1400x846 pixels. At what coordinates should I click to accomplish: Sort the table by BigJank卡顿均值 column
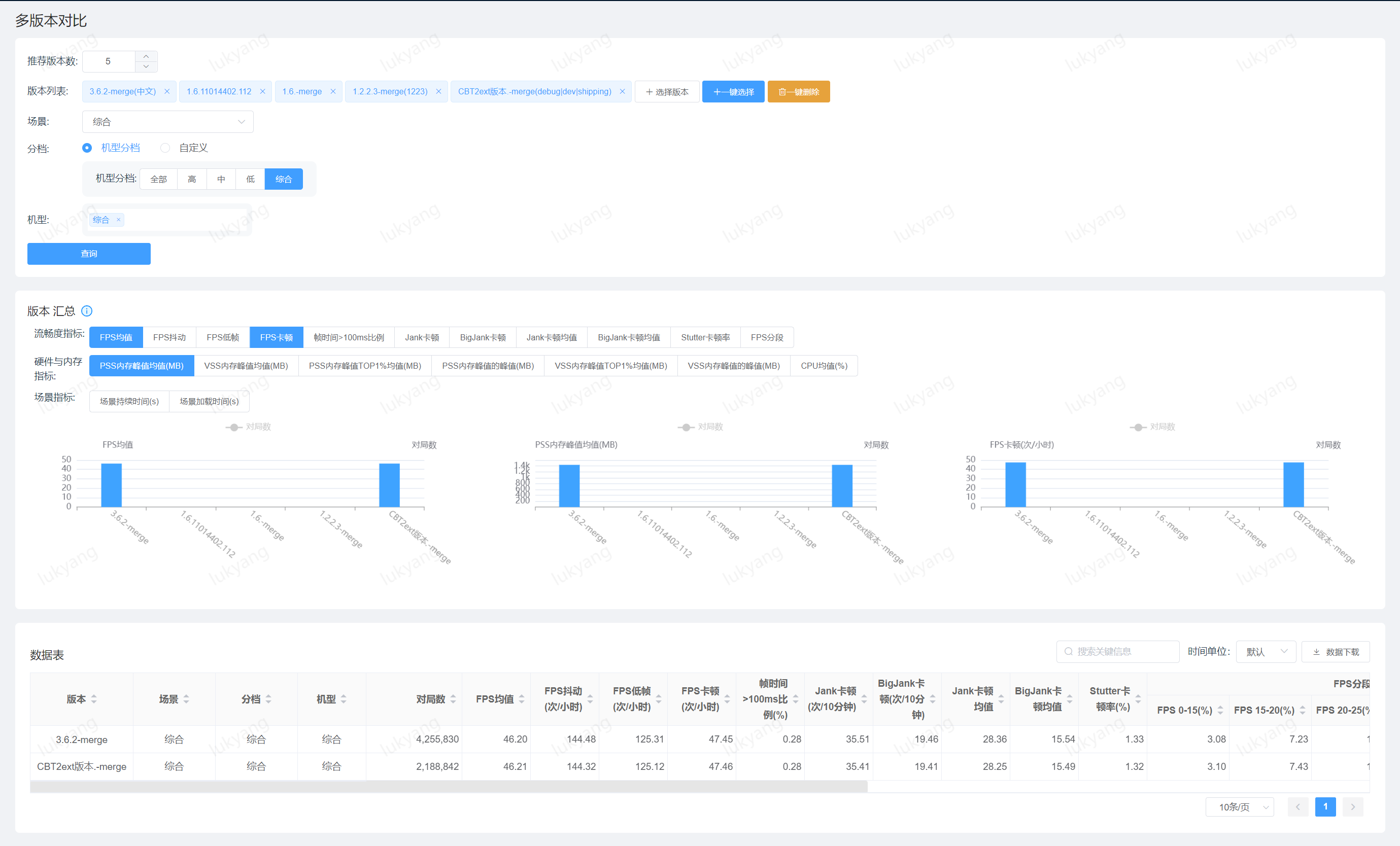(1069, 699)
